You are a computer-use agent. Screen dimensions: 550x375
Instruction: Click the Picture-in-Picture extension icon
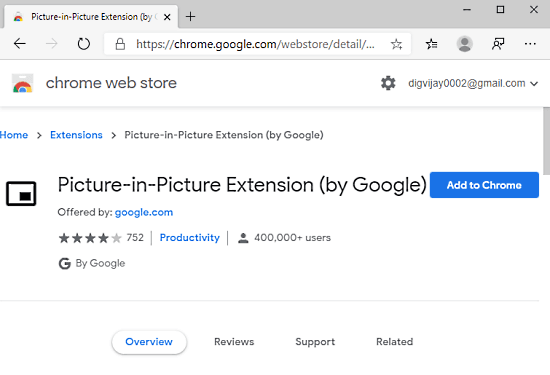pyautogui.click(x=21, y=194)
